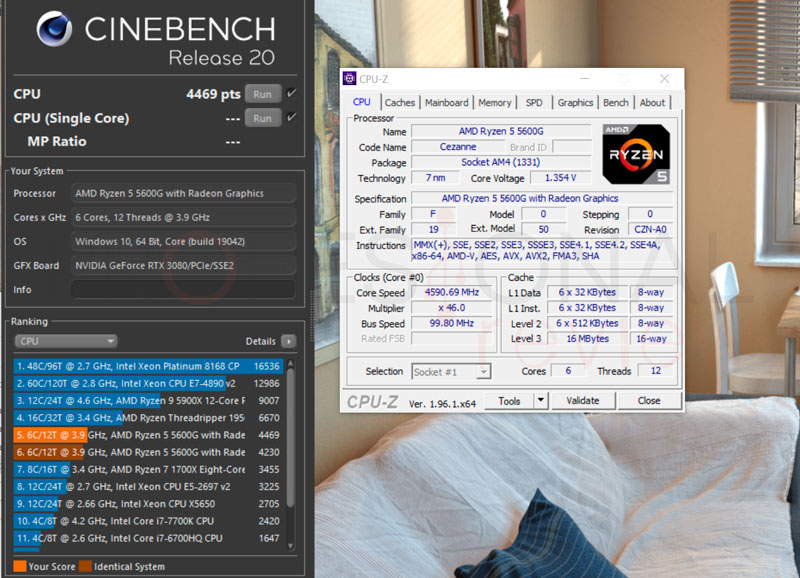Open the Graphics tab

(x=575, y=103)
